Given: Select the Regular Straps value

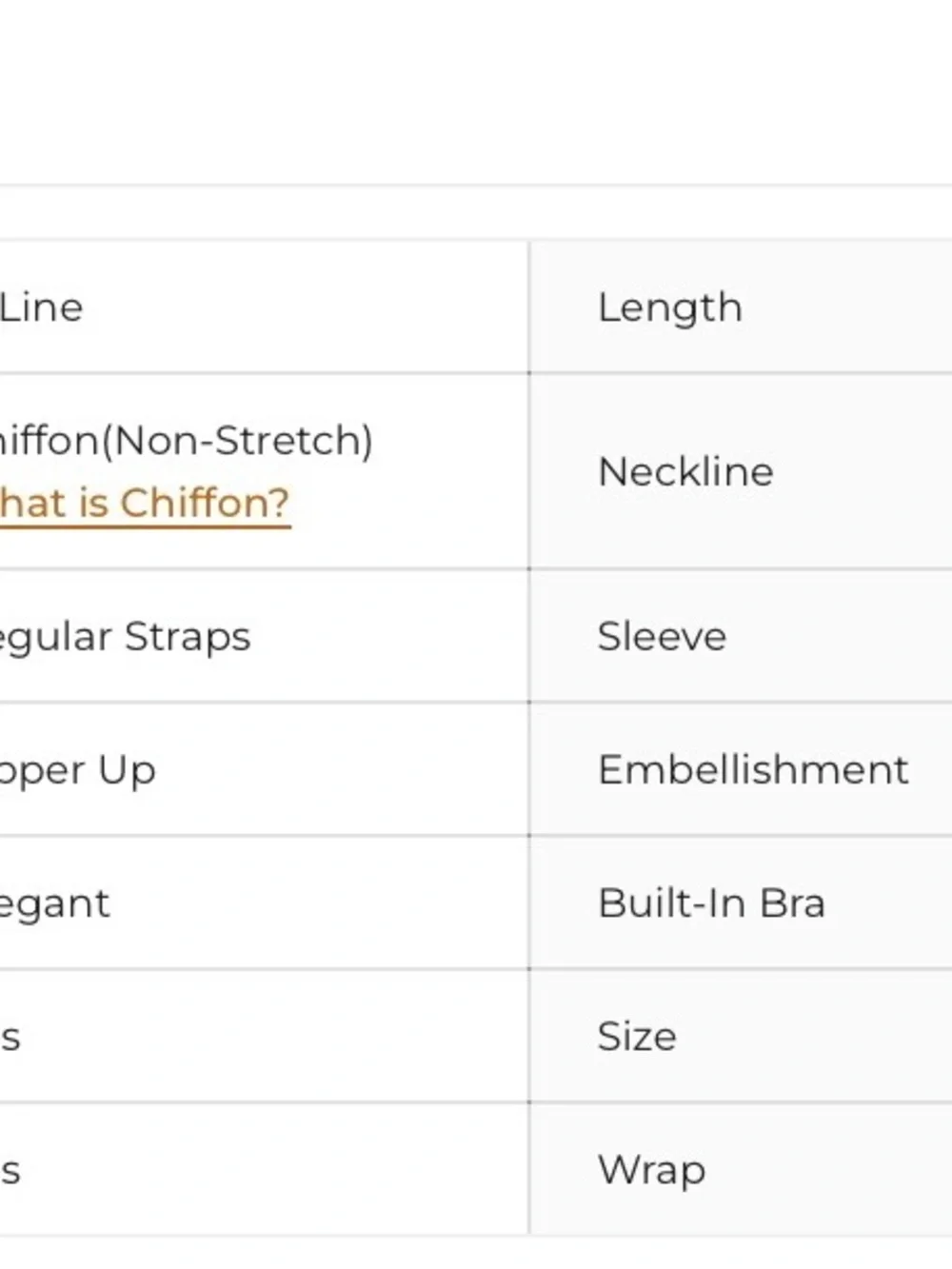Looking at the screenshot, I should tap(125, 637).
